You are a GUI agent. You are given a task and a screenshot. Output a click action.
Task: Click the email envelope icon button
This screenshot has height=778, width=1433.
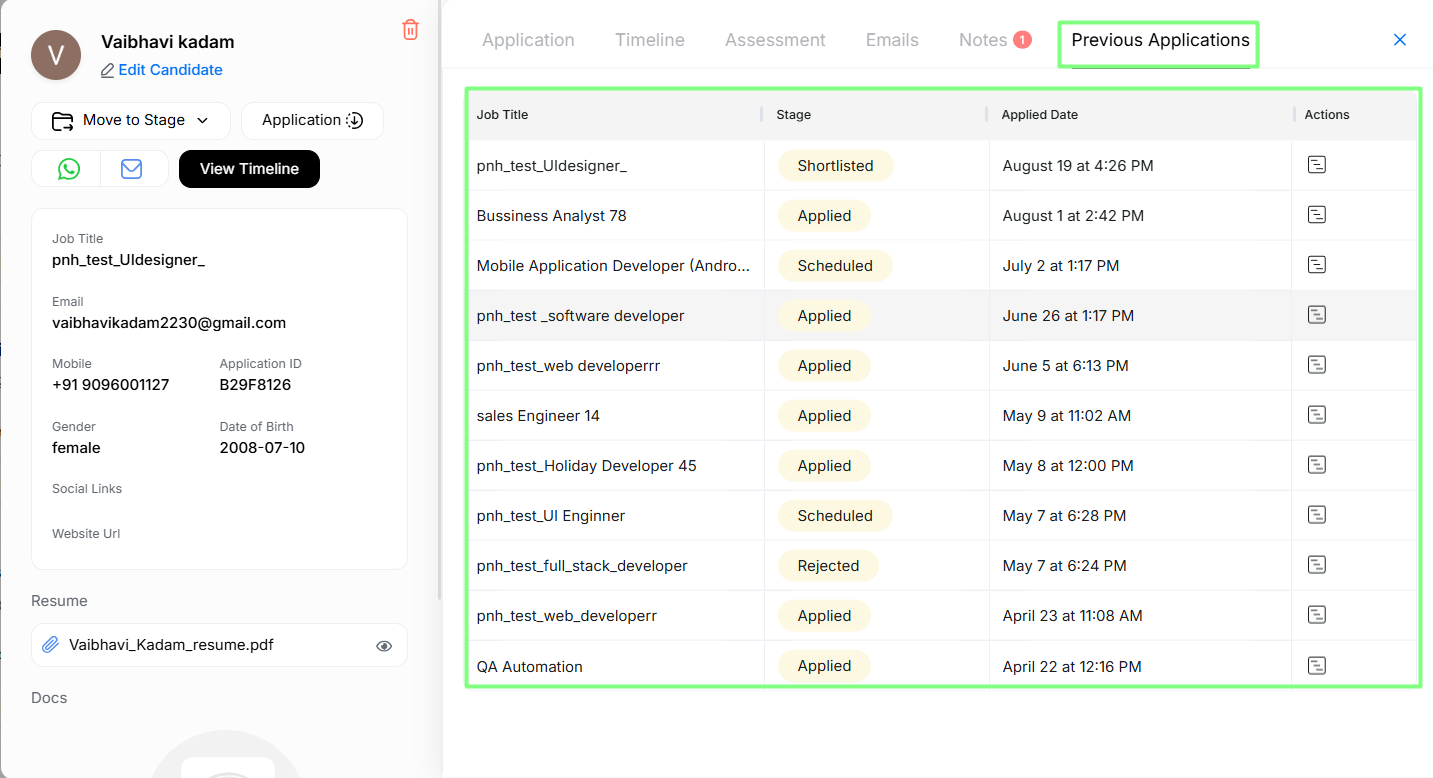coord(131,169)
